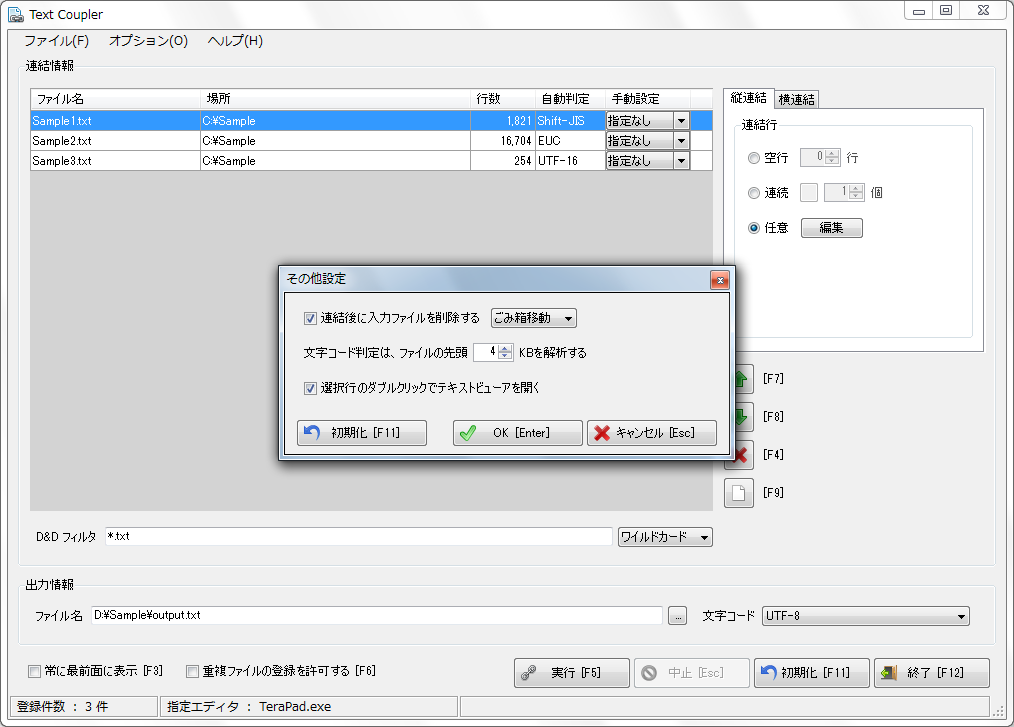The width and height of the screenshot is (1014, 727).
Task: Click the new document icon button labeled F9
Action: [x=738, y=493]
